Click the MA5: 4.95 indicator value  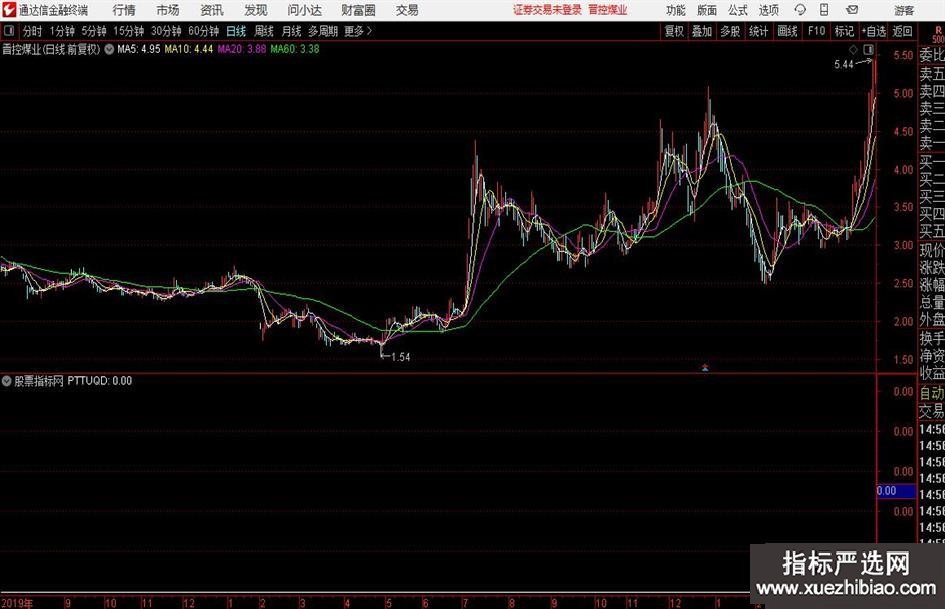tap(139, 49)
